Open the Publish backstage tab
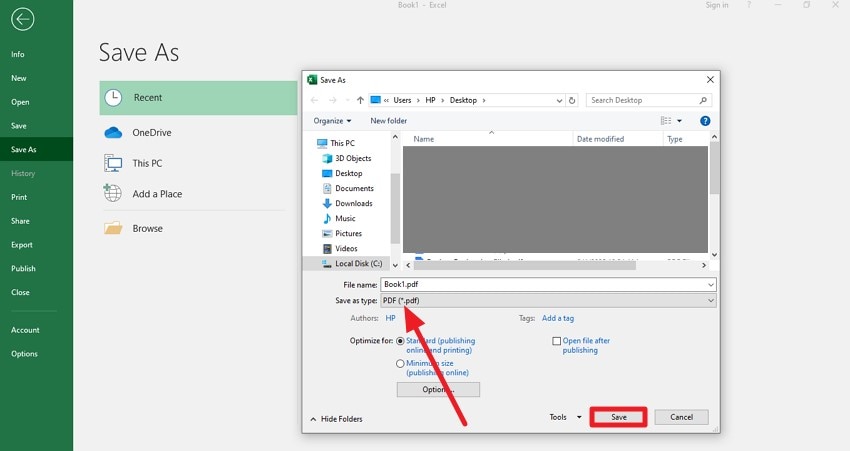 [23, 269]
